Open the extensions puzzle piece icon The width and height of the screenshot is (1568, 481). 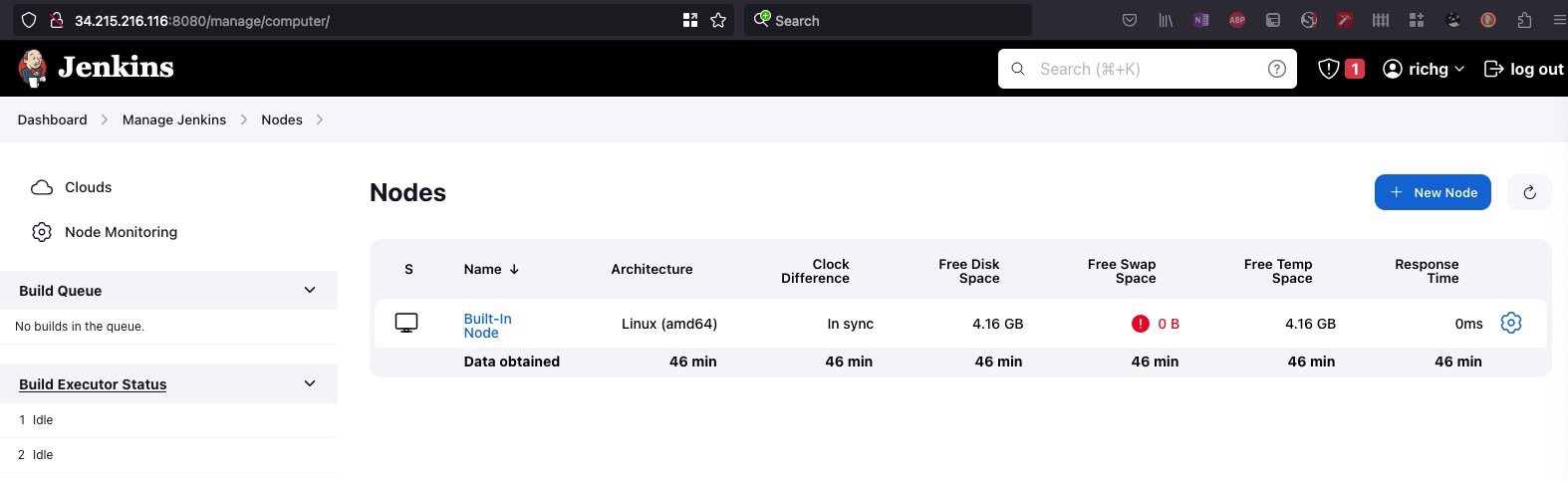1524,20
